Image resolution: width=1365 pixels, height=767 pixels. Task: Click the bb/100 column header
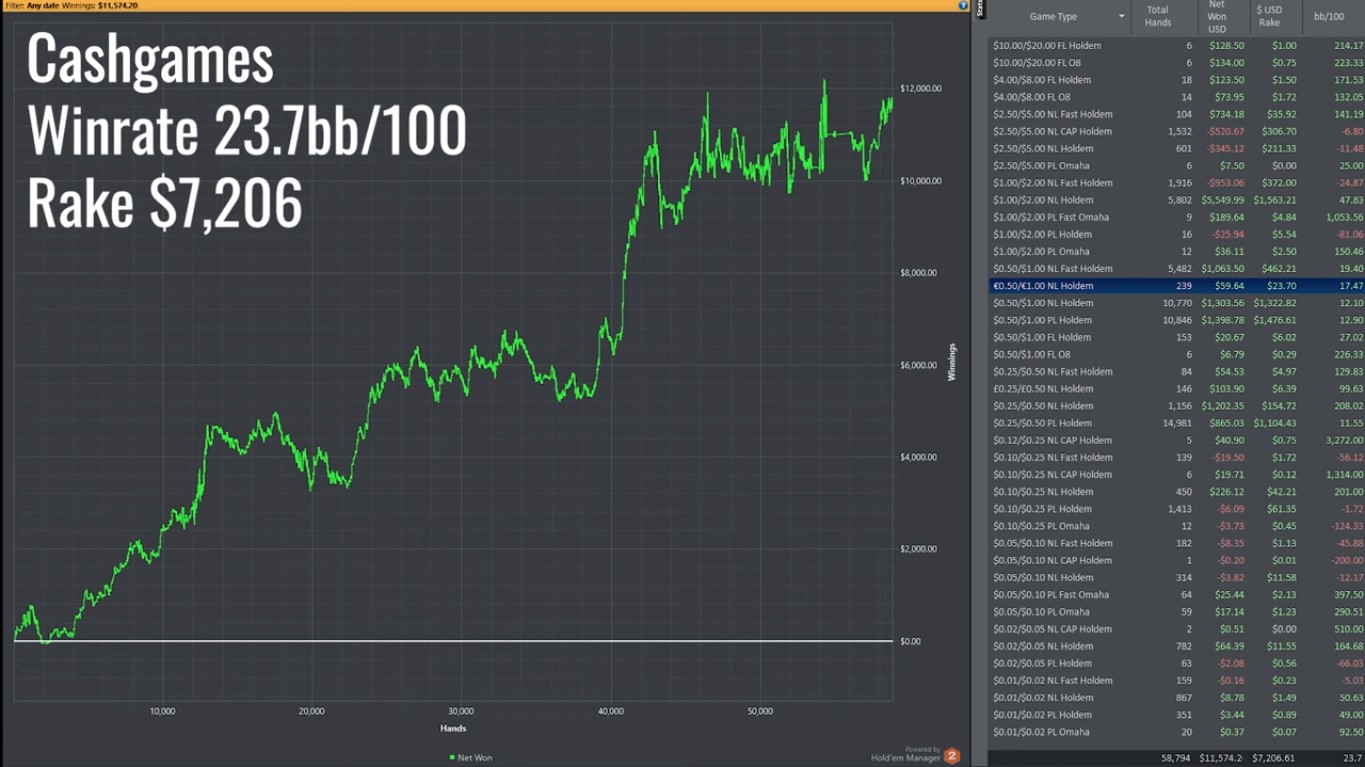pos(1329,17)
